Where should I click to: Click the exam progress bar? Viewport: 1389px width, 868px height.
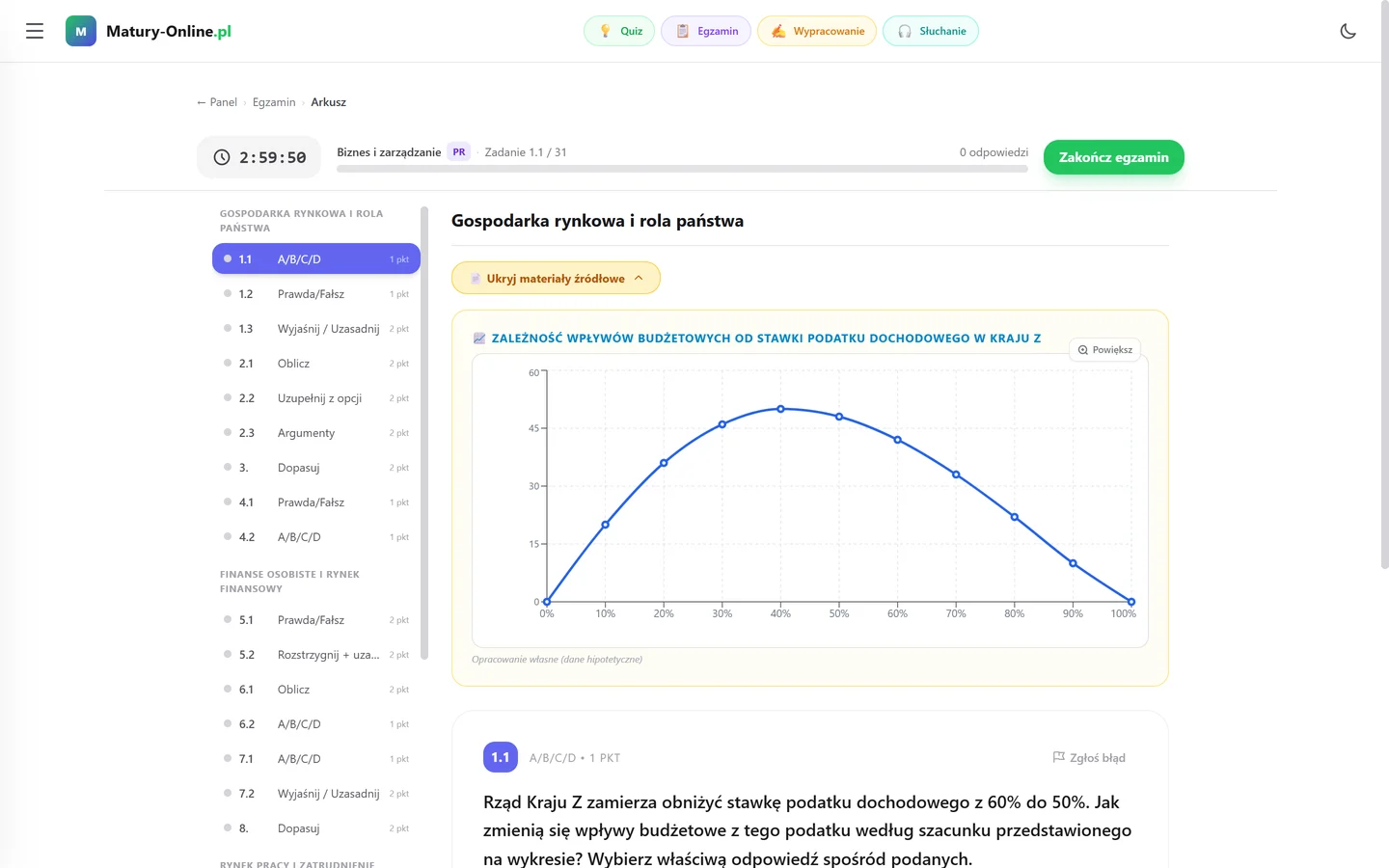click(x=682, y=169)
